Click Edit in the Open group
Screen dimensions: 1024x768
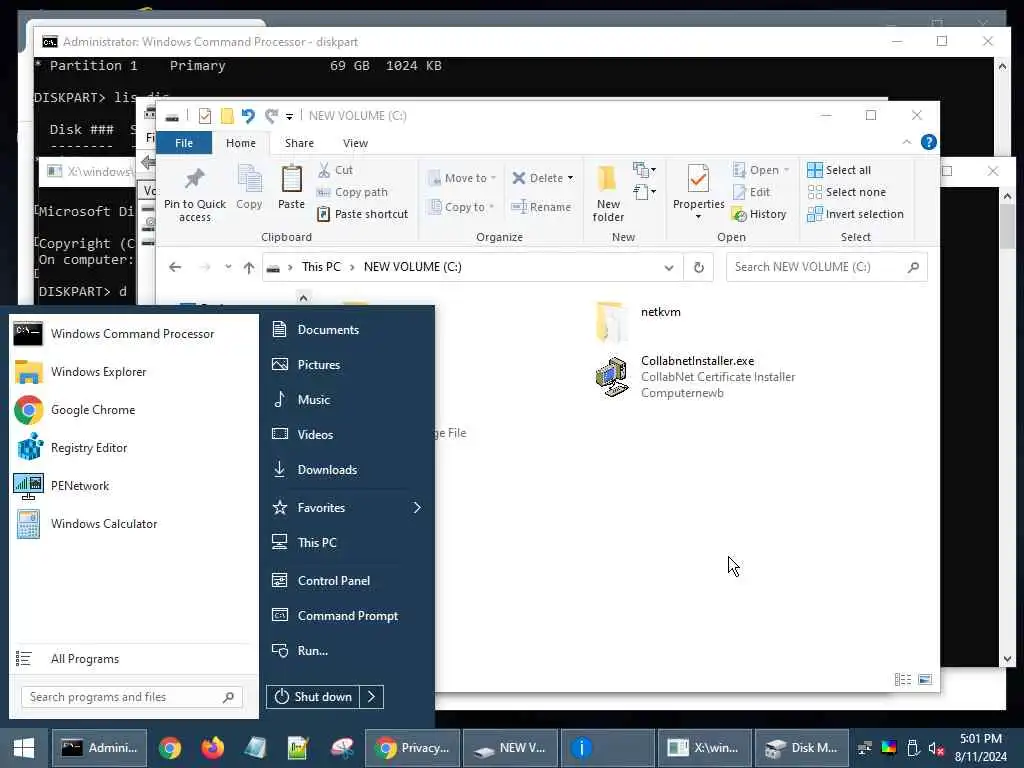(x=751, y=192)
